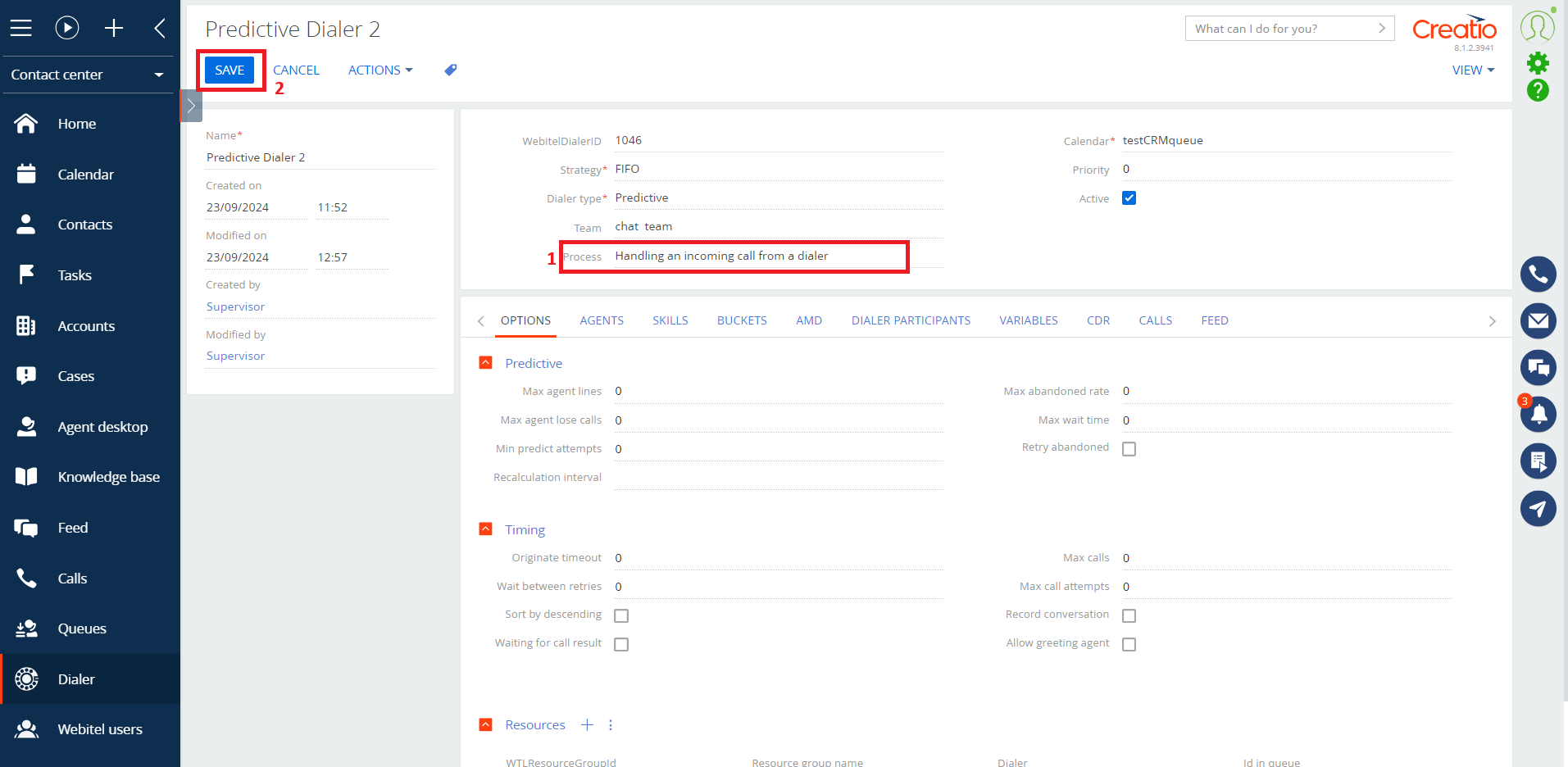Image resolution: width=1568 pixels, height=767 pixels.
Task: Click the plus quick-add icon
Action: coord(114,29)
